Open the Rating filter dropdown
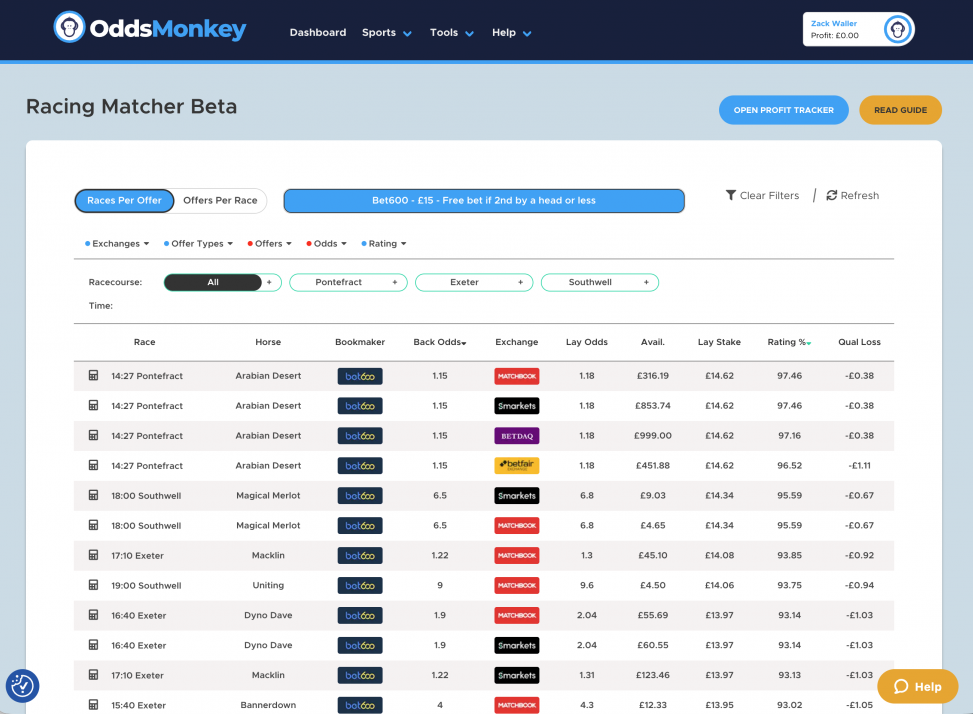Image resolution: width=973 pixels, height=714 pixels. point(383,244)
